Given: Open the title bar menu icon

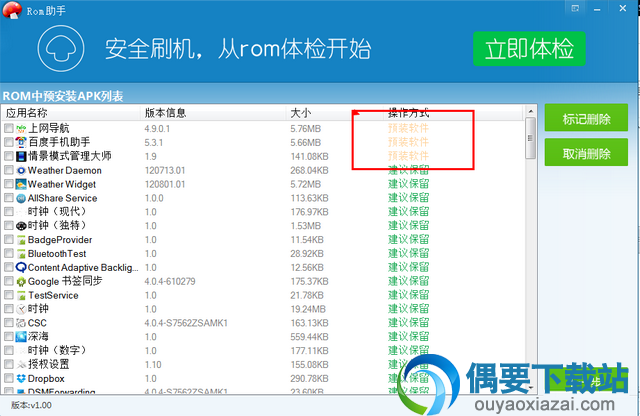Looking at the screenshot, I should click(x=575, y=9).
